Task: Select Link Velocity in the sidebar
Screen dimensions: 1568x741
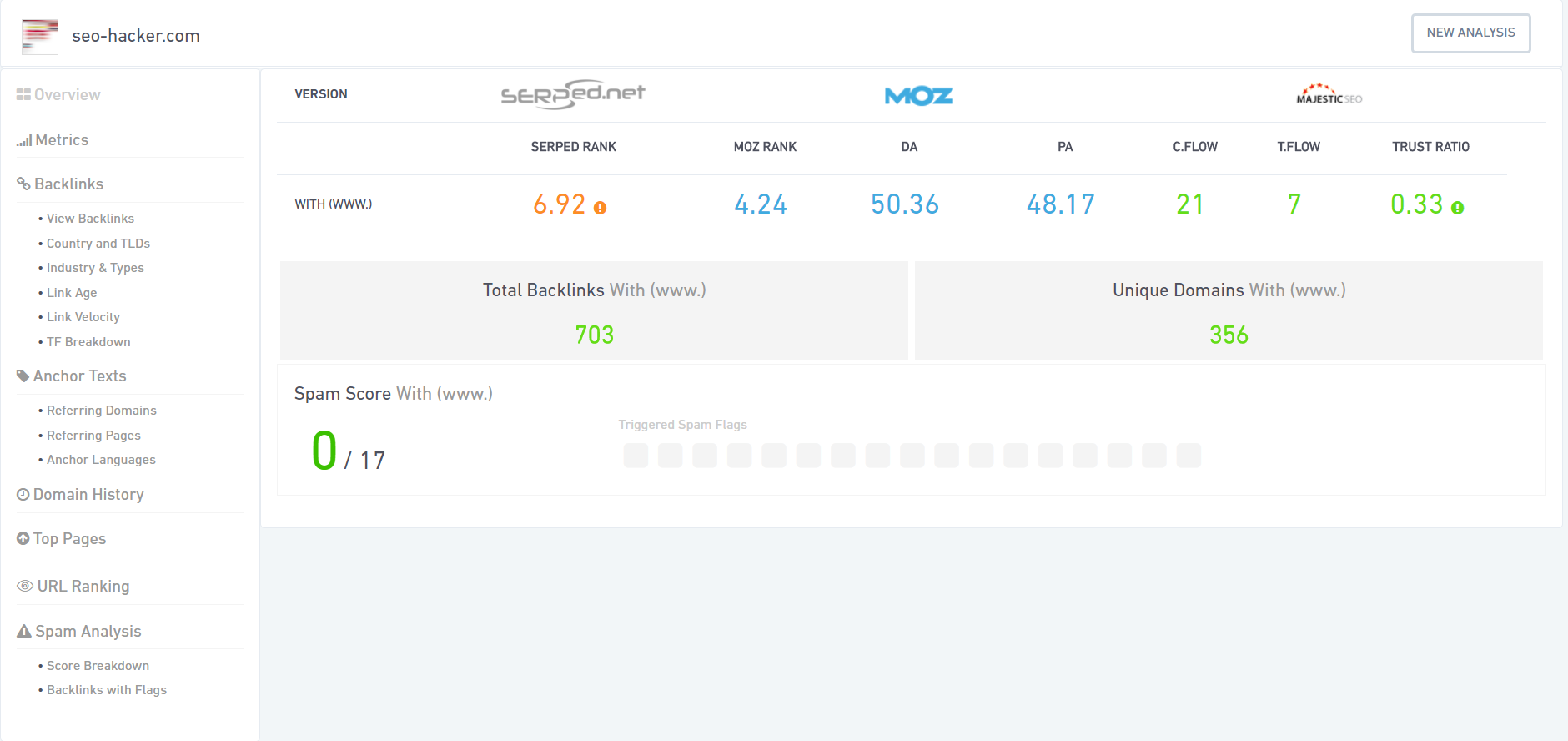Action: coord(83,317)
